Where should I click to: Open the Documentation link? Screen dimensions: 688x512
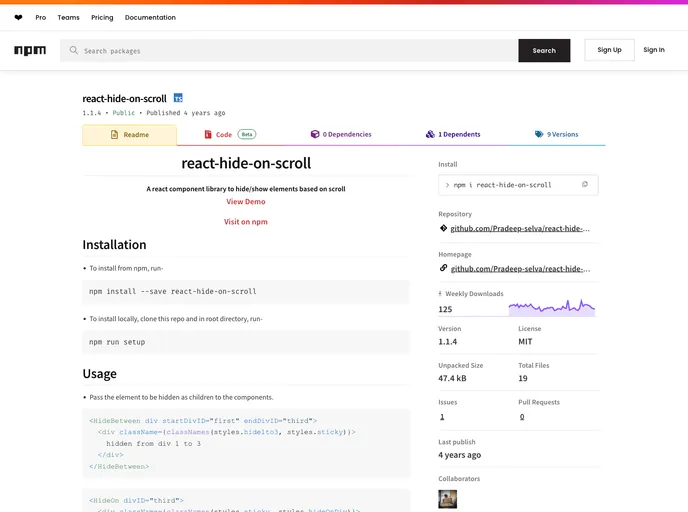(x=150, y=18)
